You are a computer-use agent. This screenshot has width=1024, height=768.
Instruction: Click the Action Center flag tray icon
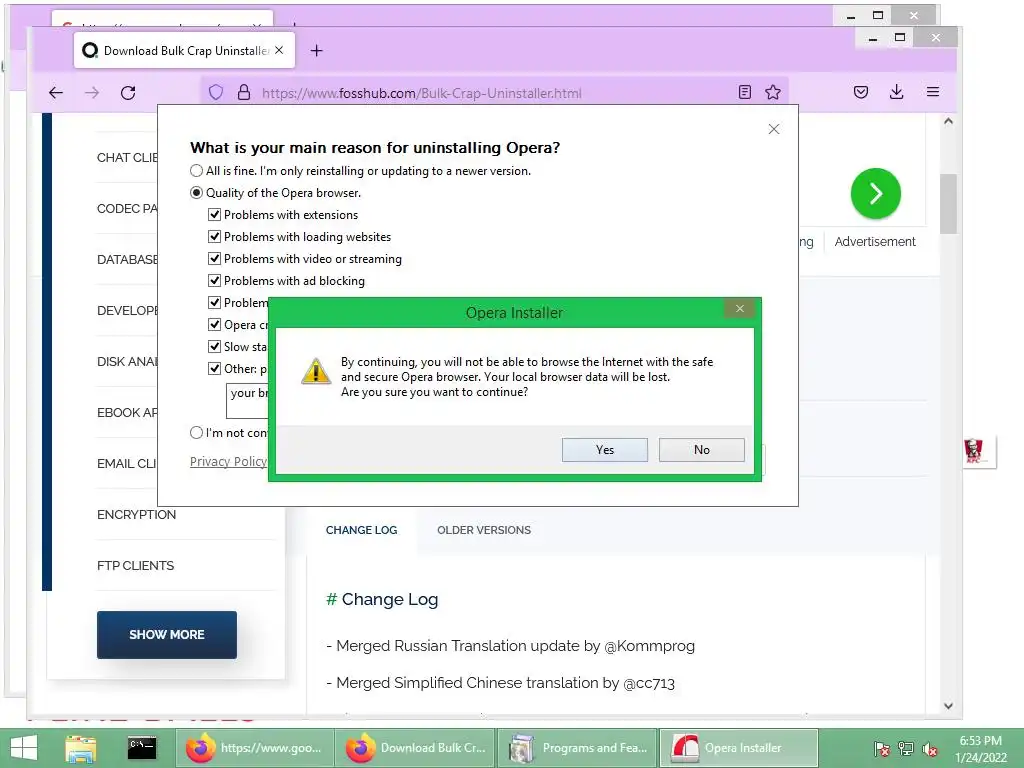tap(882, 749)
